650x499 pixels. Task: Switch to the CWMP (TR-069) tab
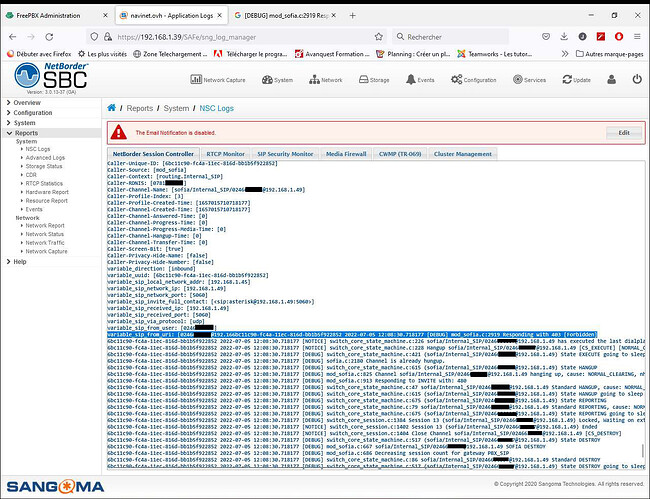[400, 154]
